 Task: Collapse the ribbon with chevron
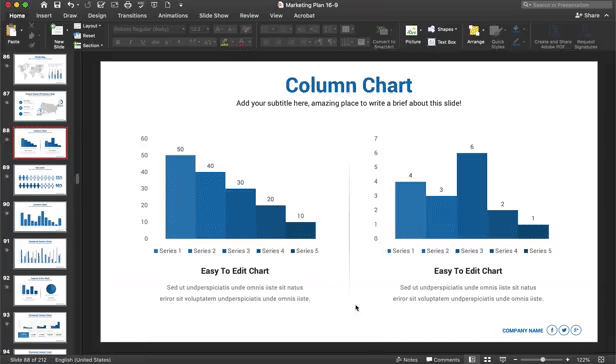[607, 15]
